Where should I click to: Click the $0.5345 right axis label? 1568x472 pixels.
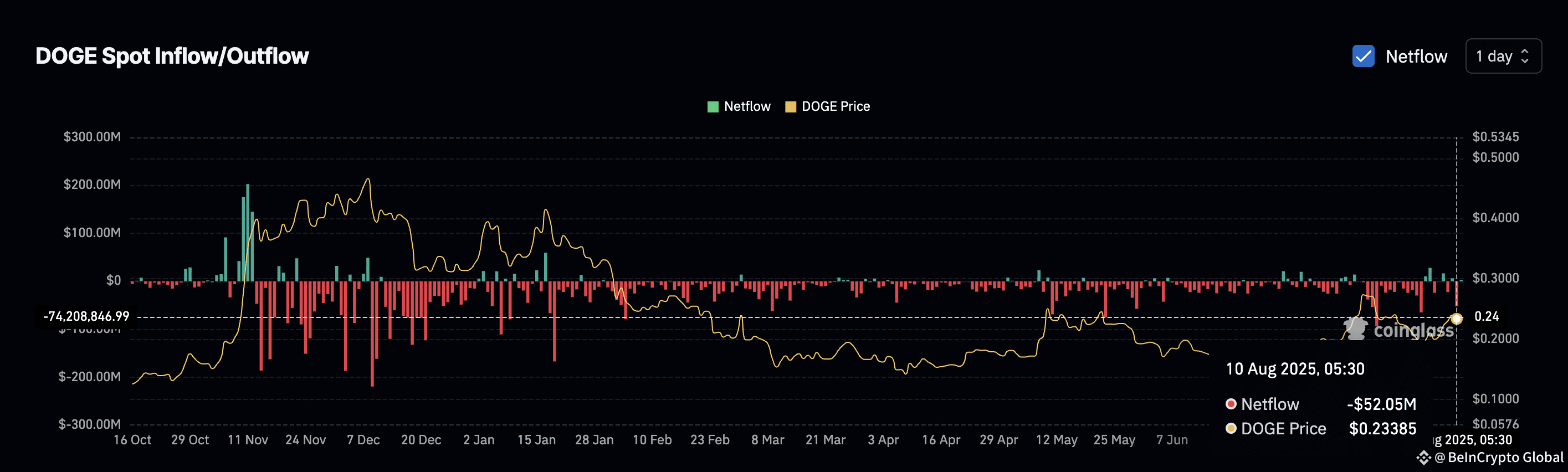[1495, 137]
